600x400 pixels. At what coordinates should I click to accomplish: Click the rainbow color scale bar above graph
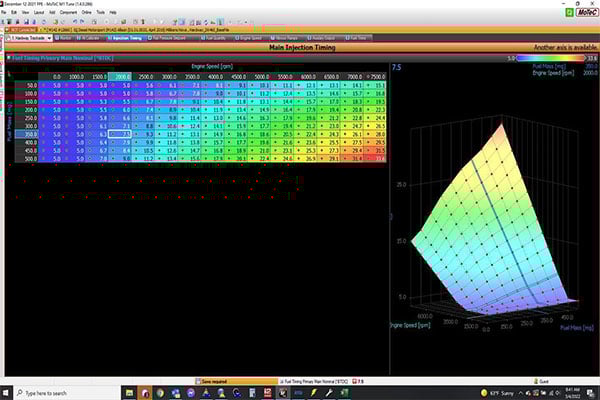(x=550, y=58)
